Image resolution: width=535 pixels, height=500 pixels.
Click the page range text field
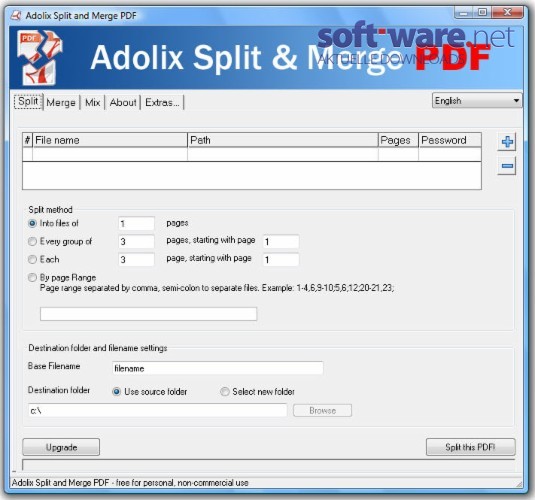click(x=148, y=314)
